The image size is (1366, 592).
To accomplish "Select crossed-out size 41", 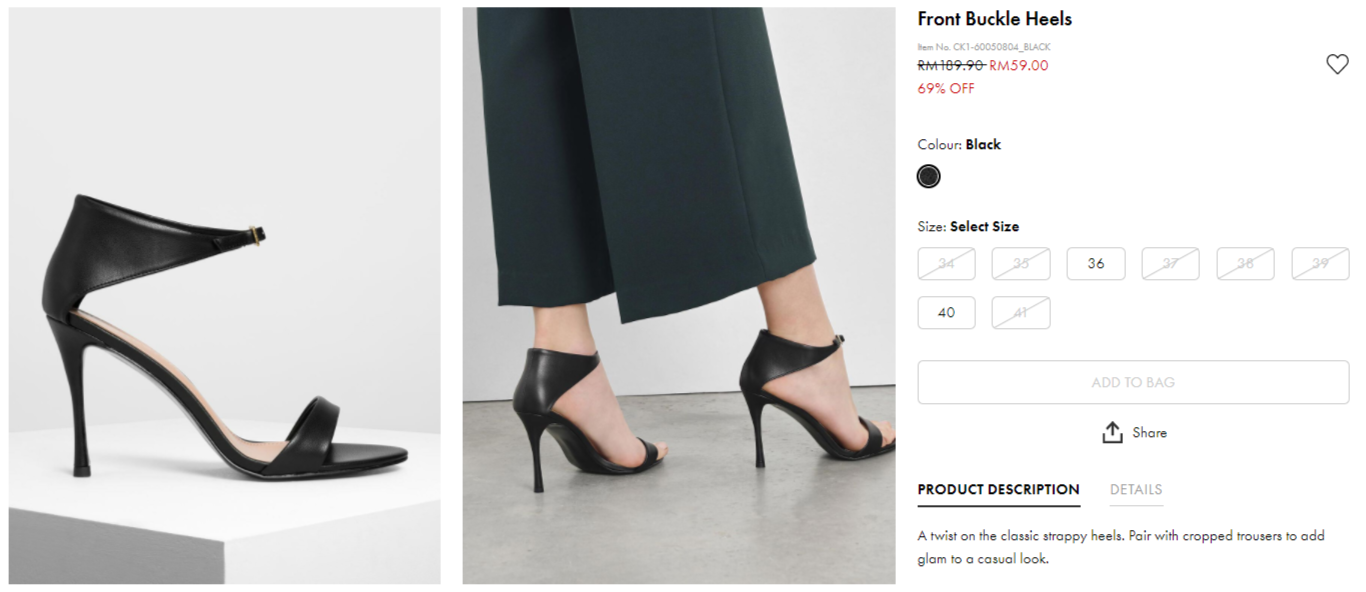I will point(1021,313).
